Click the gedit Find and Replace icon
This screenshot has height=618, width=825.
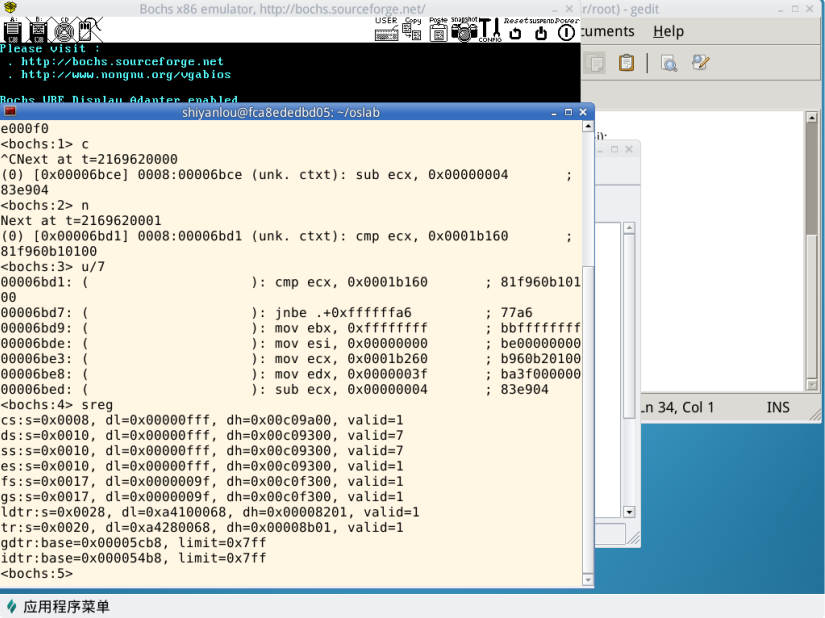(699, 63)
